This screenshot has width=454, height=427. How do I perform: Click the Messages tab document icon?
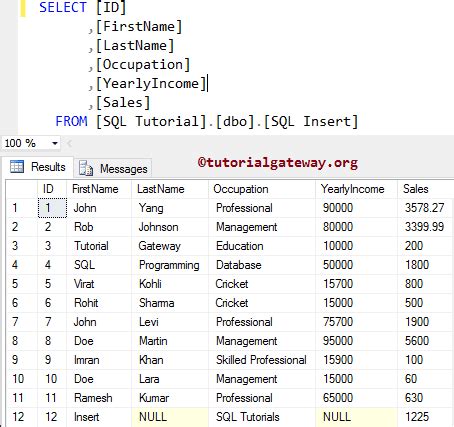tap(86, 168)
